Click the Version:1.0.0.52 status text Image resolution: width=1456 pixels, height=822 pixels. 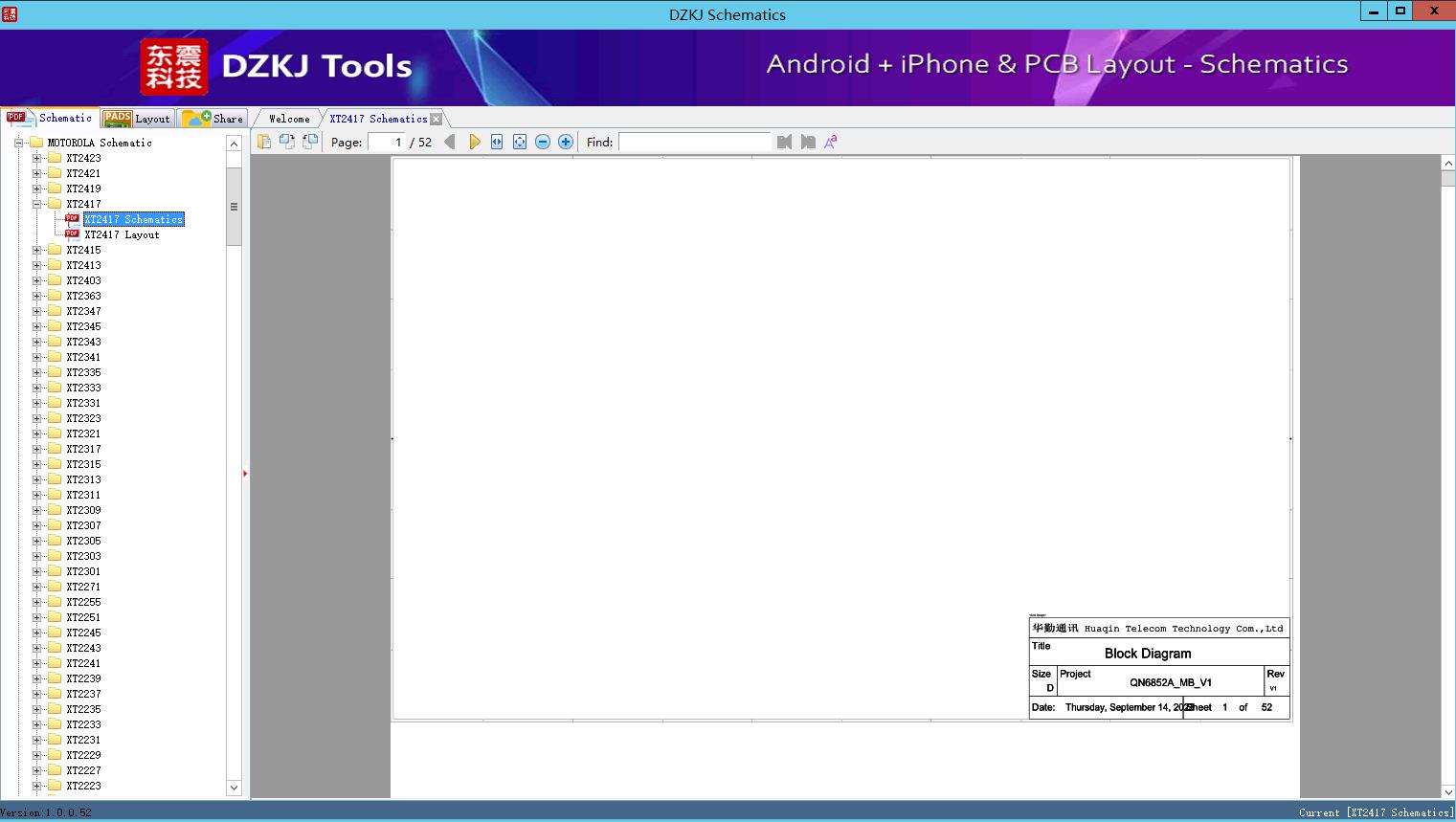click(46, 812)
